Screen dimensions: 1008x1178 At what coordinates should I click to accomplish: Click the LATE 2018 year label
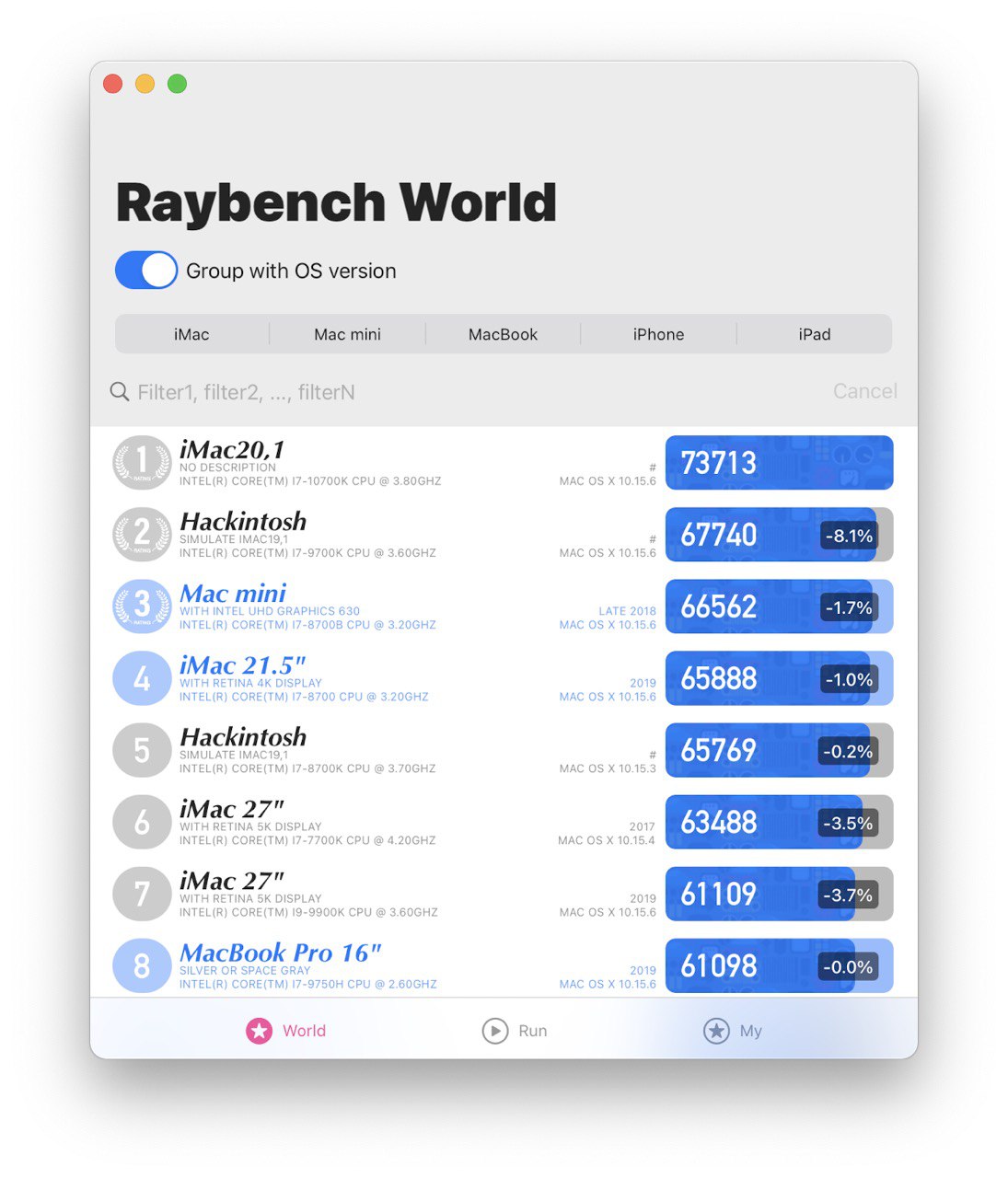point(627,611)
